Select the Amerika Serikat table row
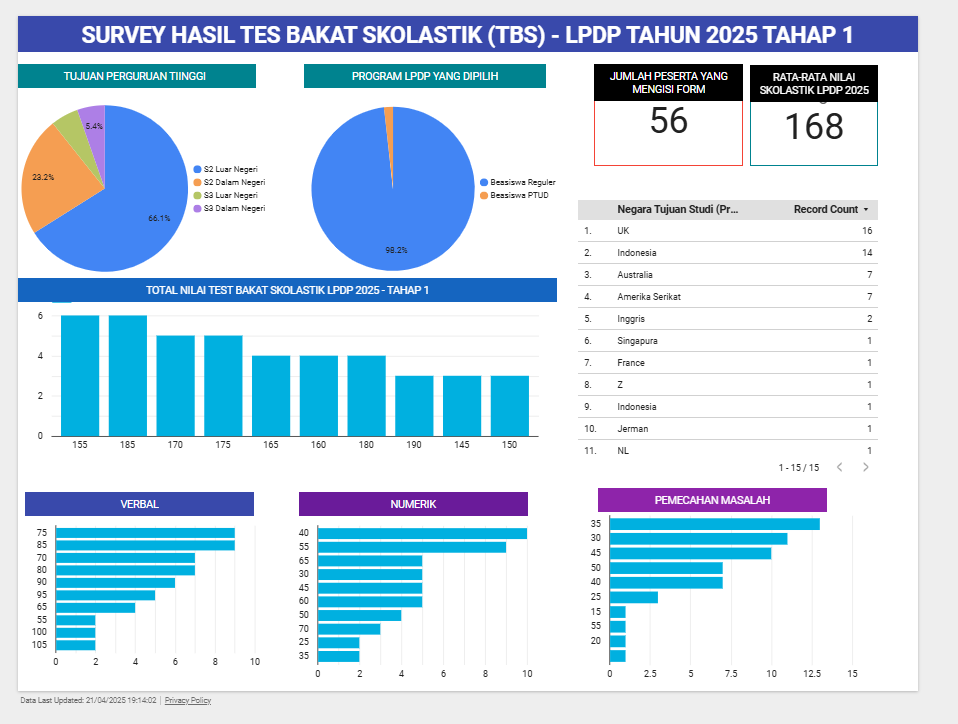The image size is (958, 724). click(728, 297)
